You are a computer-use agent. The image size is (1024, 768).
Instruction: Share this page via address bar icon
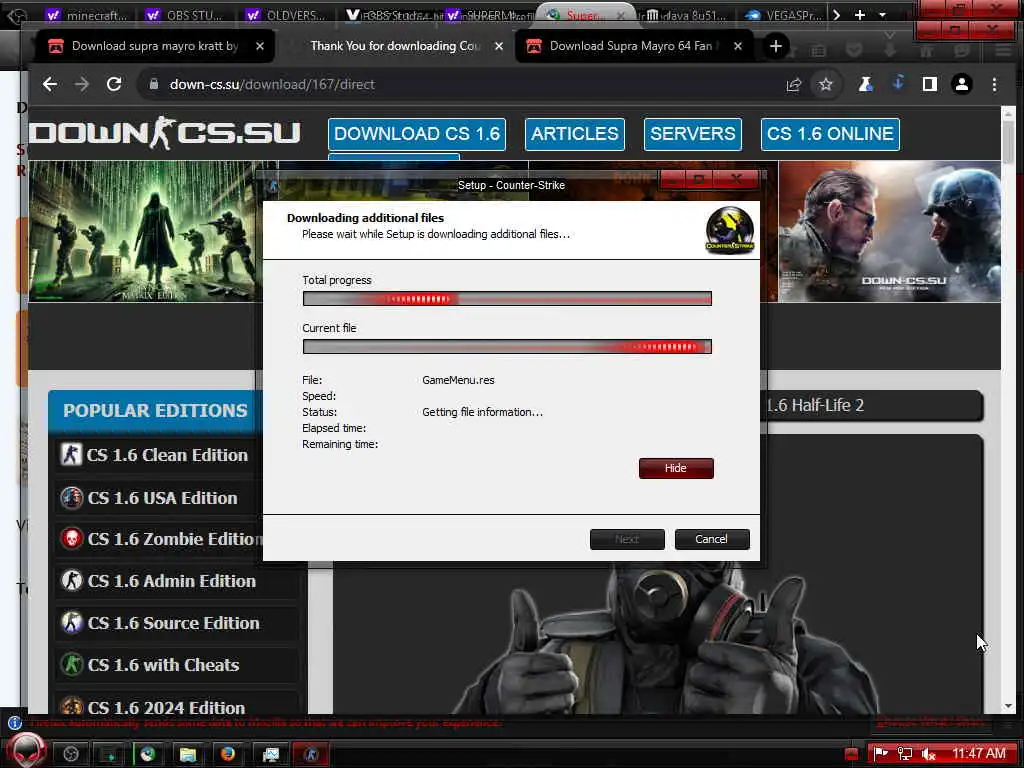(x=793, y=84)
